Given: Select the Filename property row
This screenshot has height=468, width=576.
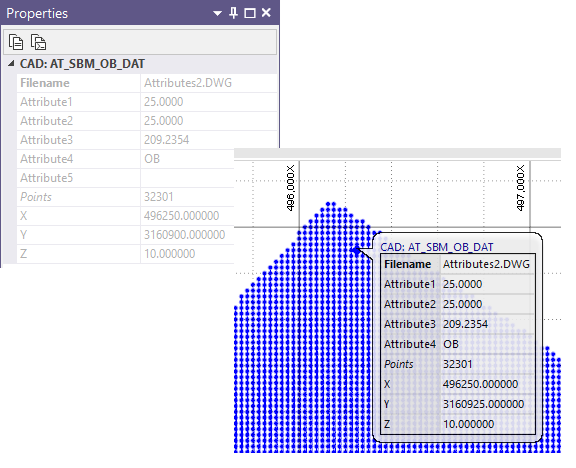Looking at the screenshot, I should (147, 83).
